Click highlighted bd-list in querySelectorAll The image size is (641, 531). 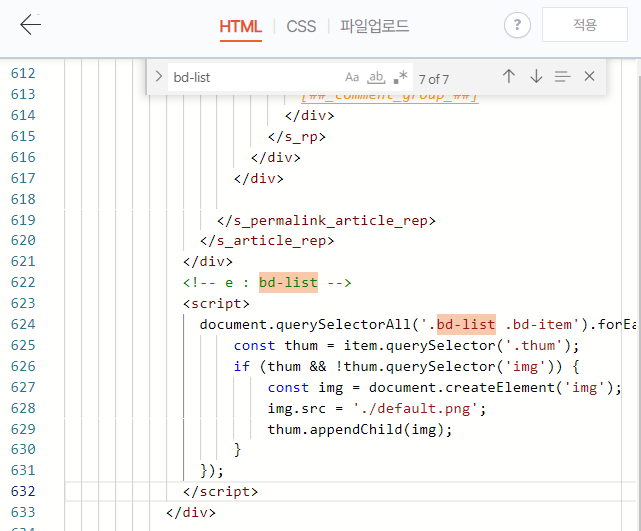click(466, 325)
